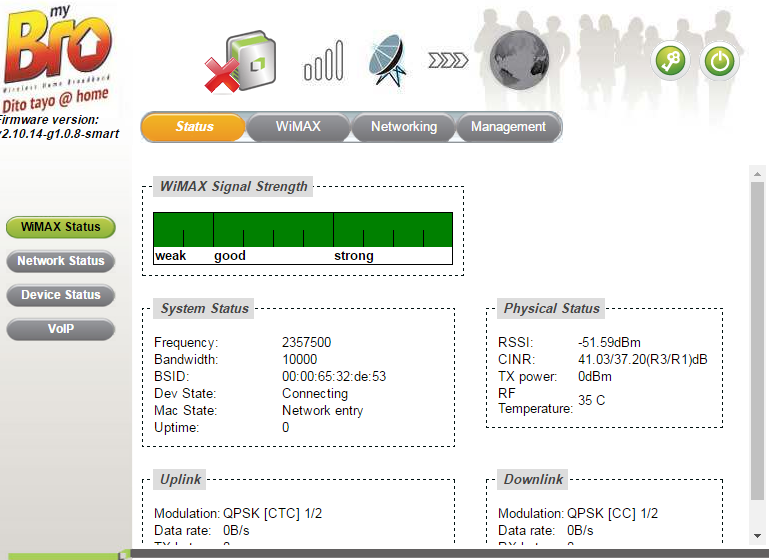
Task: Click the scrollbar down arrow
Action: 757,536
